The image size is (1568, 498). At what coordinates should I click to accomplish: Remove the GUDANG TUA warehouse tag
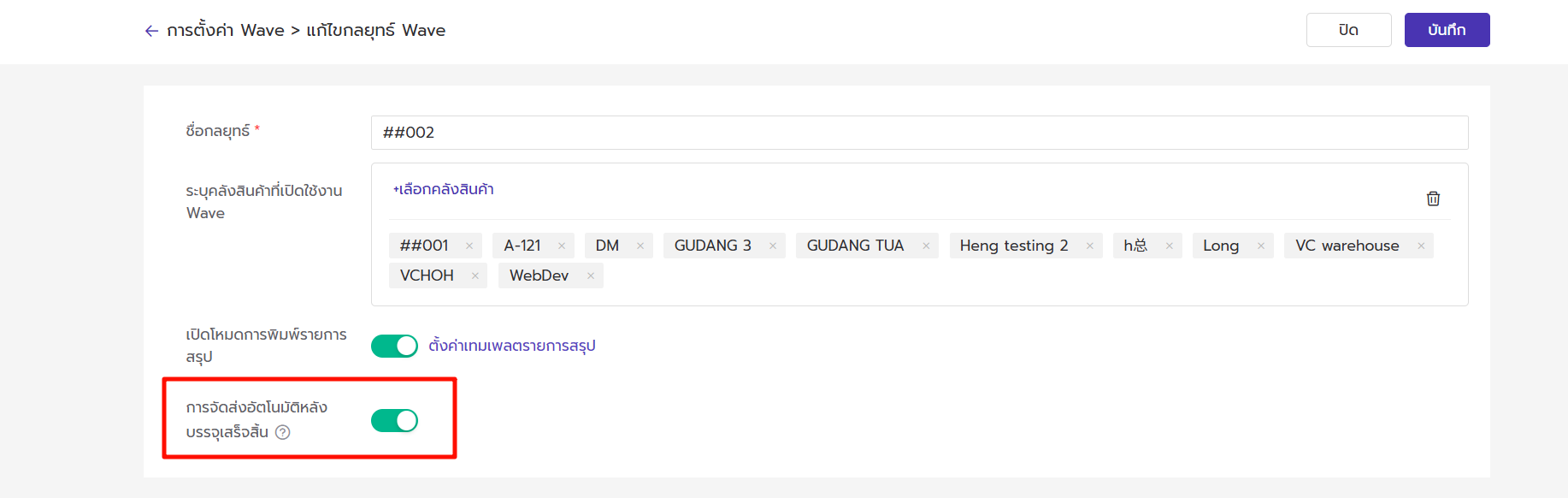point(926,246)
